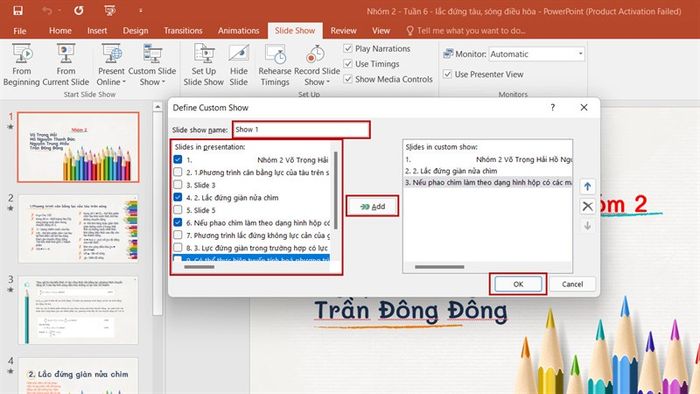Open Custom Slide Show menu
The image size is (700, 394).
pos(152,65)
